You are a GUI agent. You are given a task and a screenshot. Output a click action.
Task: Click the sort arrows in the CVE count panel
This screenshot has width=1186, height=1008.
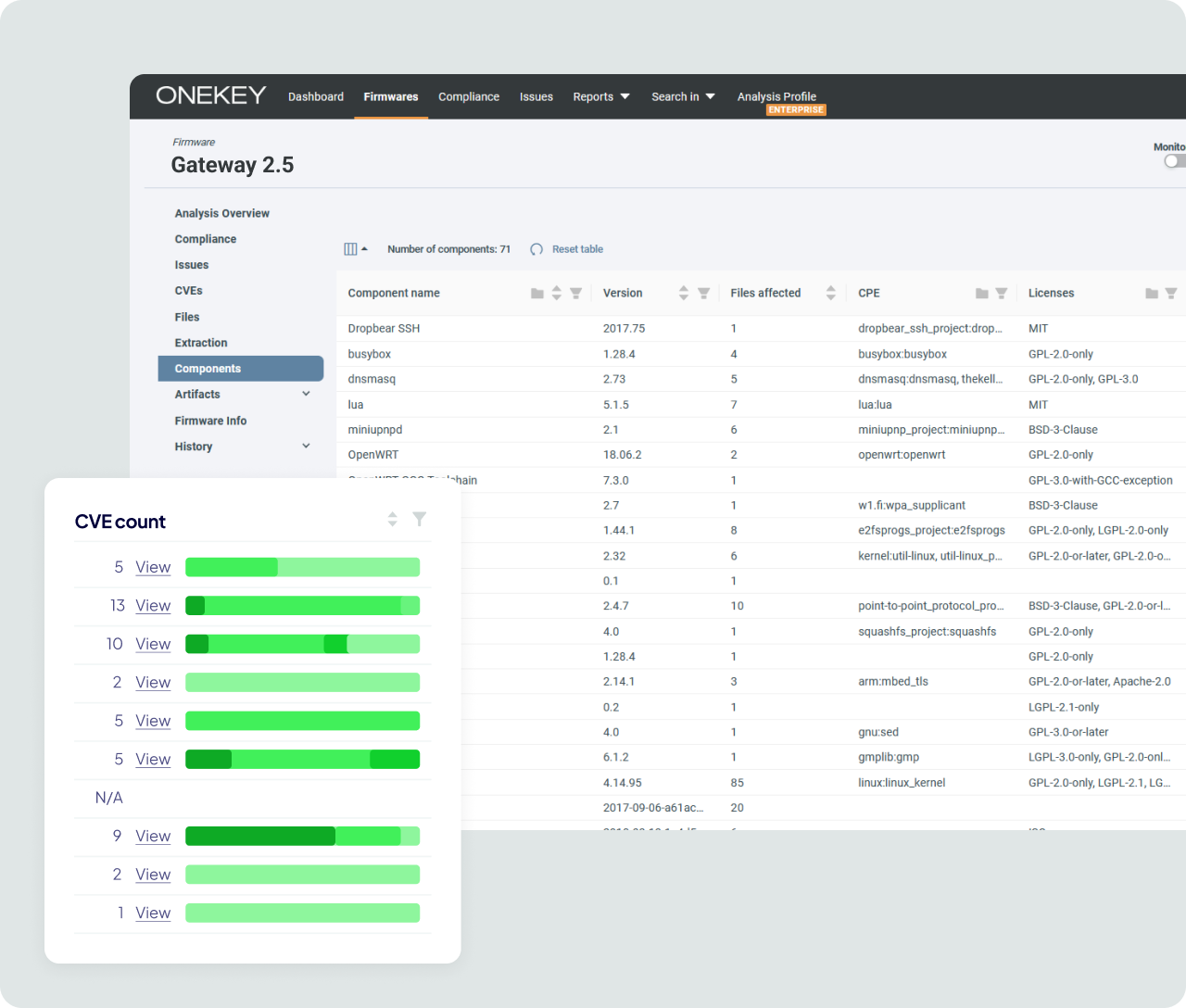pos(392,519)
